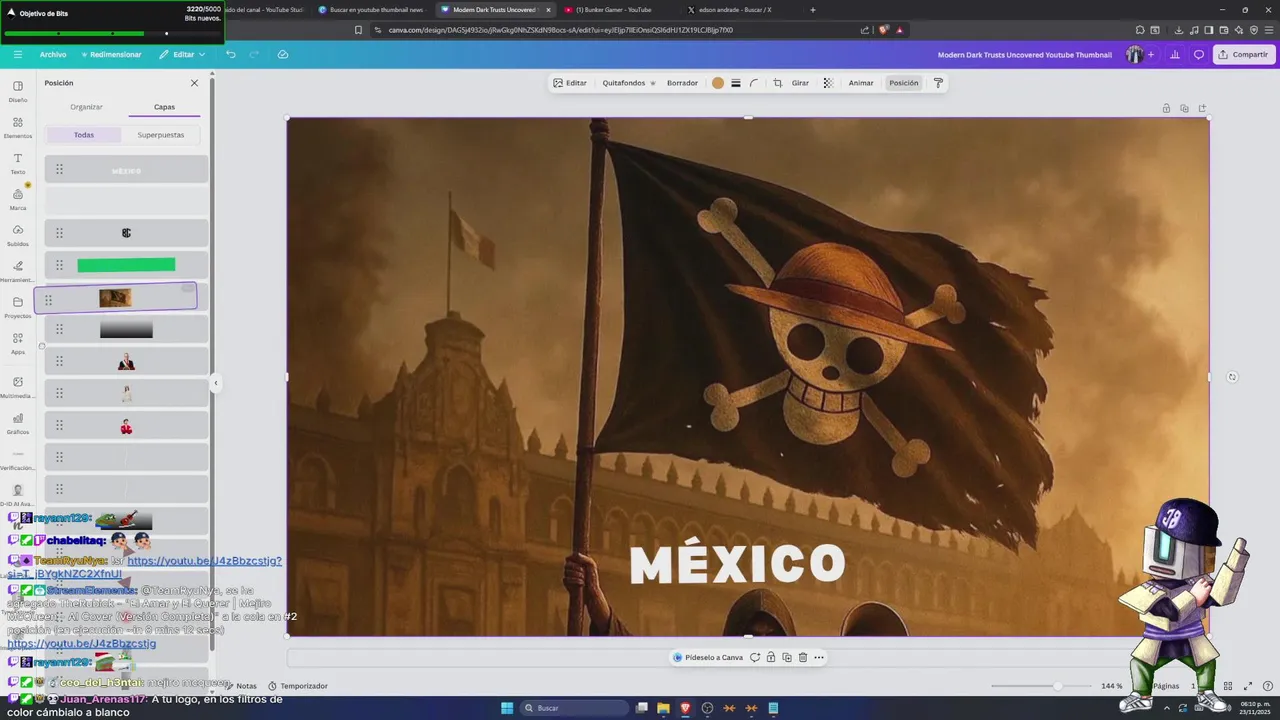Open the Marca brand panel
The width and height of the screenshot is (1280, 720).
point(18,199)
